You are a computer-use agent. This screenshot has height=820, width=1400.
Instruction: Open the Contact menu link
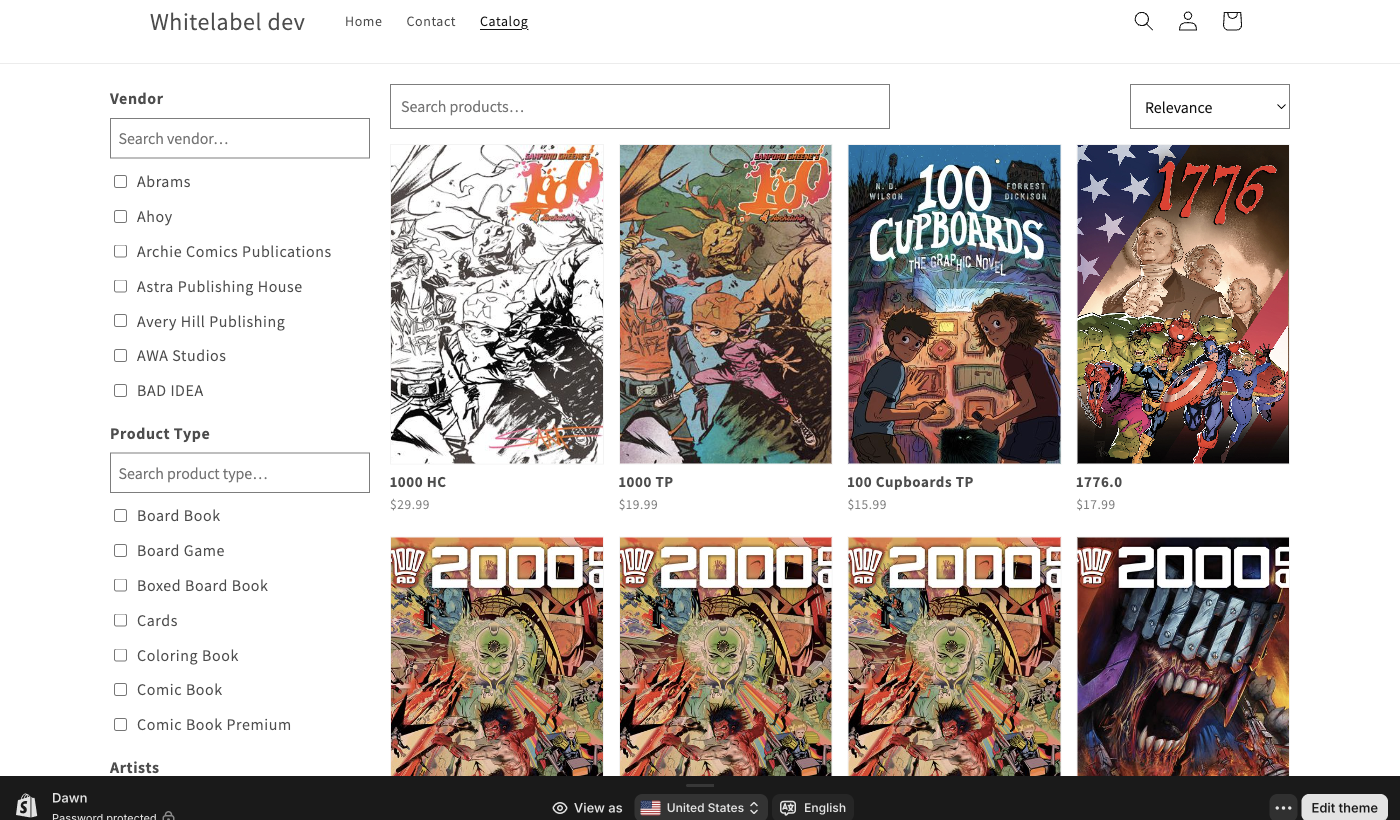tap(431, 21)
